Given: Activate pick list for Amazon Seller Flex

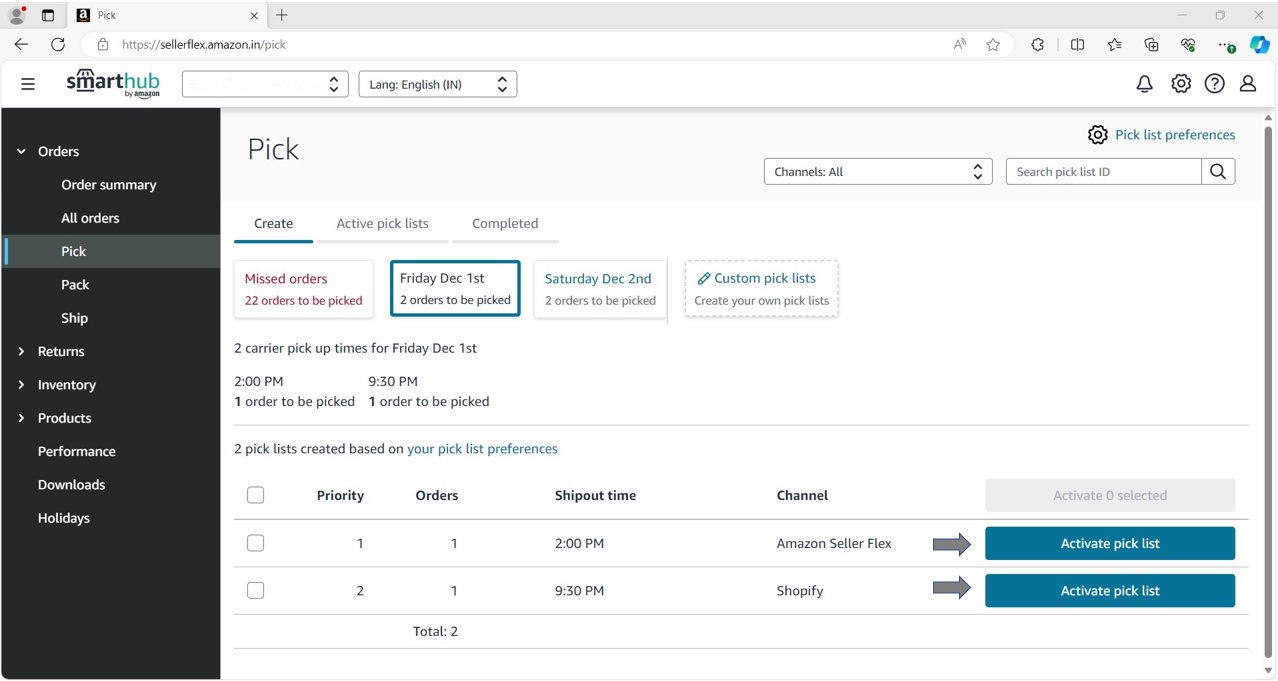Looking at the screenshot, I should pos(1110,543).
